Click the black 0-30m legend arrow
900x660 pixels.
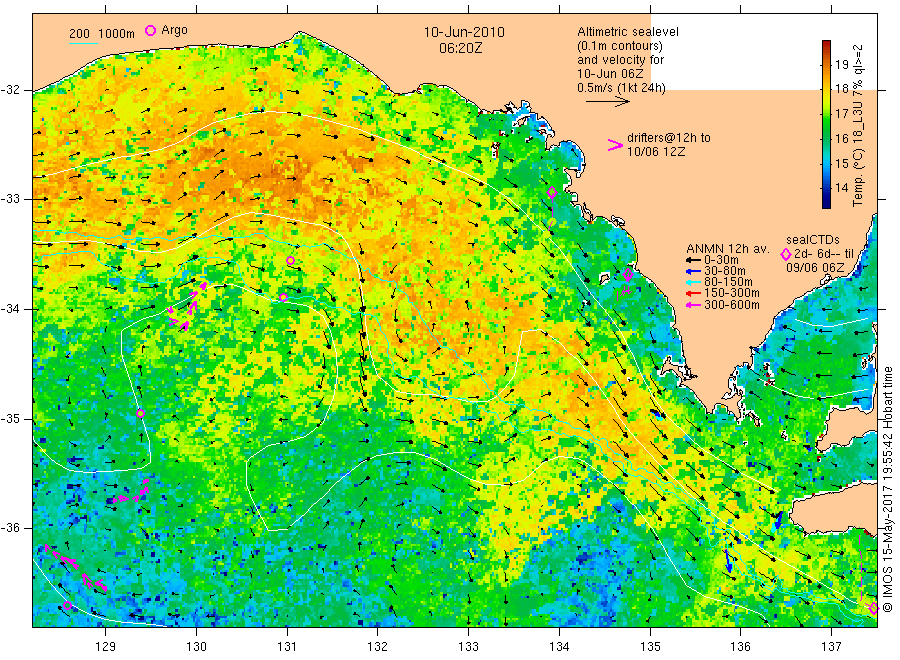pos(693,260)
